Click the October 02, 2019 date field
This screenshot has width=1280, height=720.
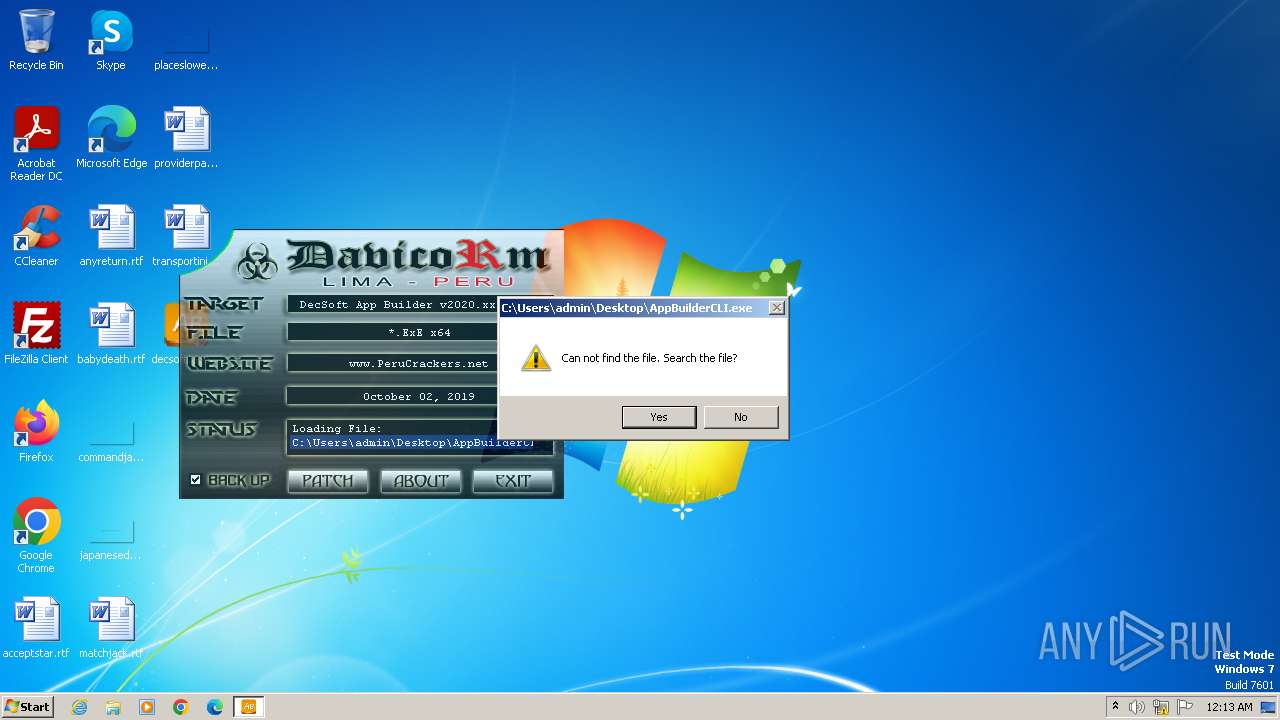(x=392, y=396)
